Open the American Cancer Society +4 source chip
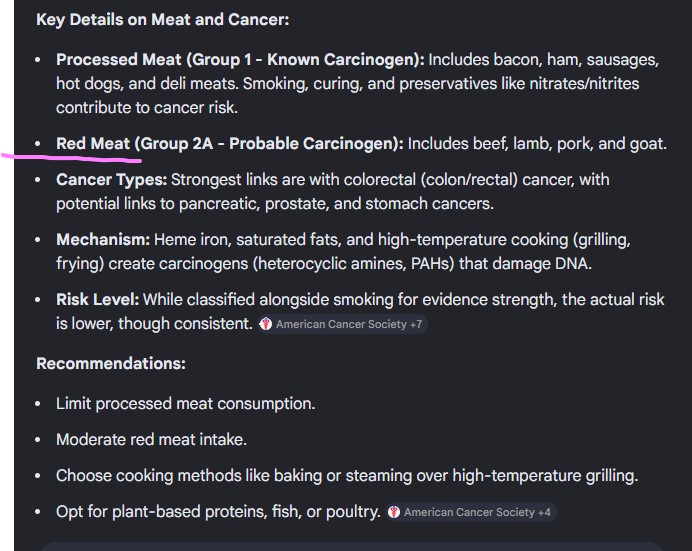Screen dimensions: 692x551 coord(476,512)
